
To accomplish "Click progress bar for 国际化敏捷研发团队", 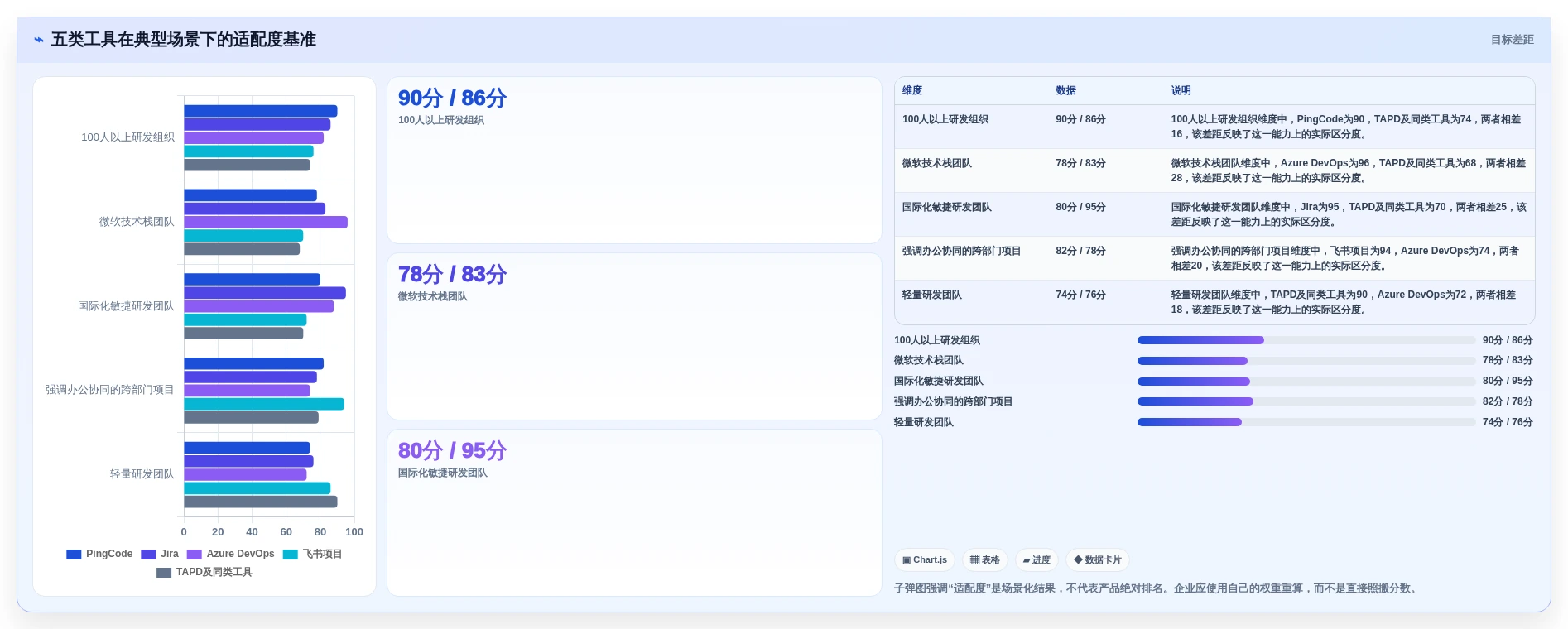I will [x=1306, y=382].
